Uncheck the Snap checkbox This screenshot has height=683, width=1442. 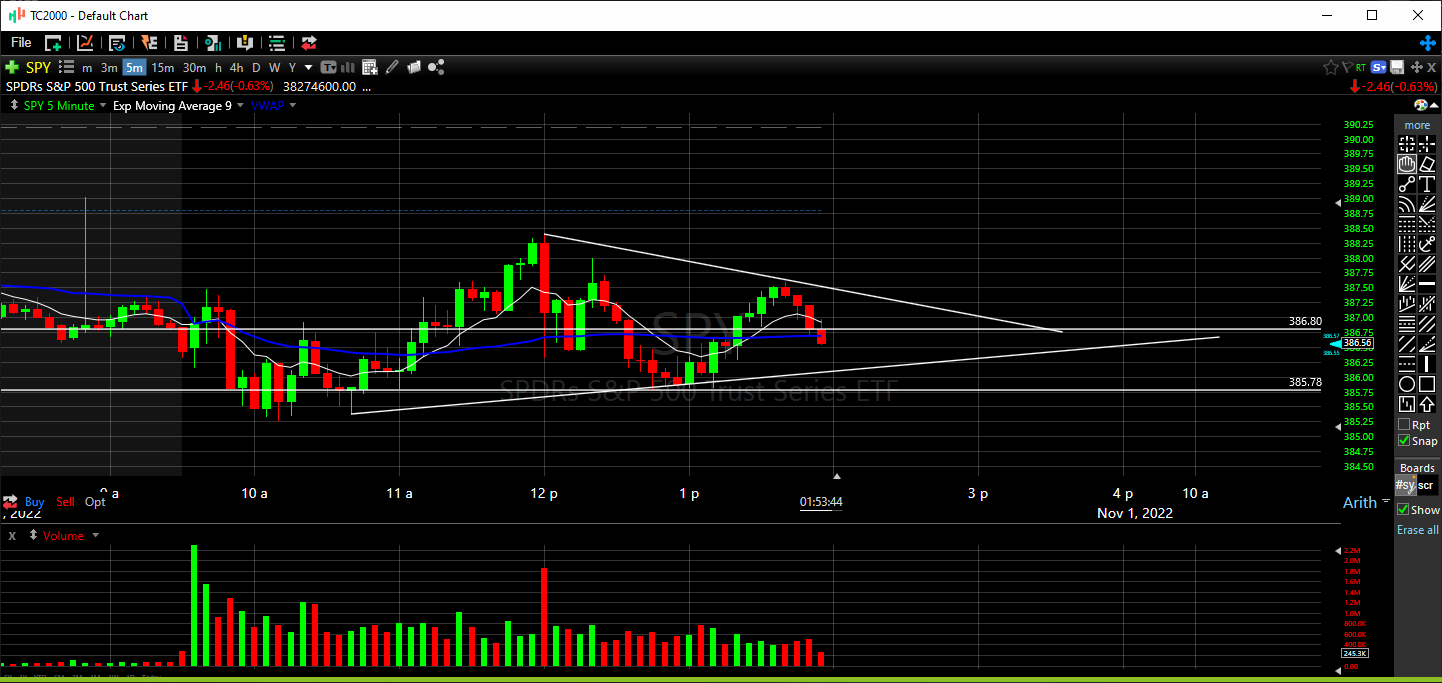(1404, 441)
